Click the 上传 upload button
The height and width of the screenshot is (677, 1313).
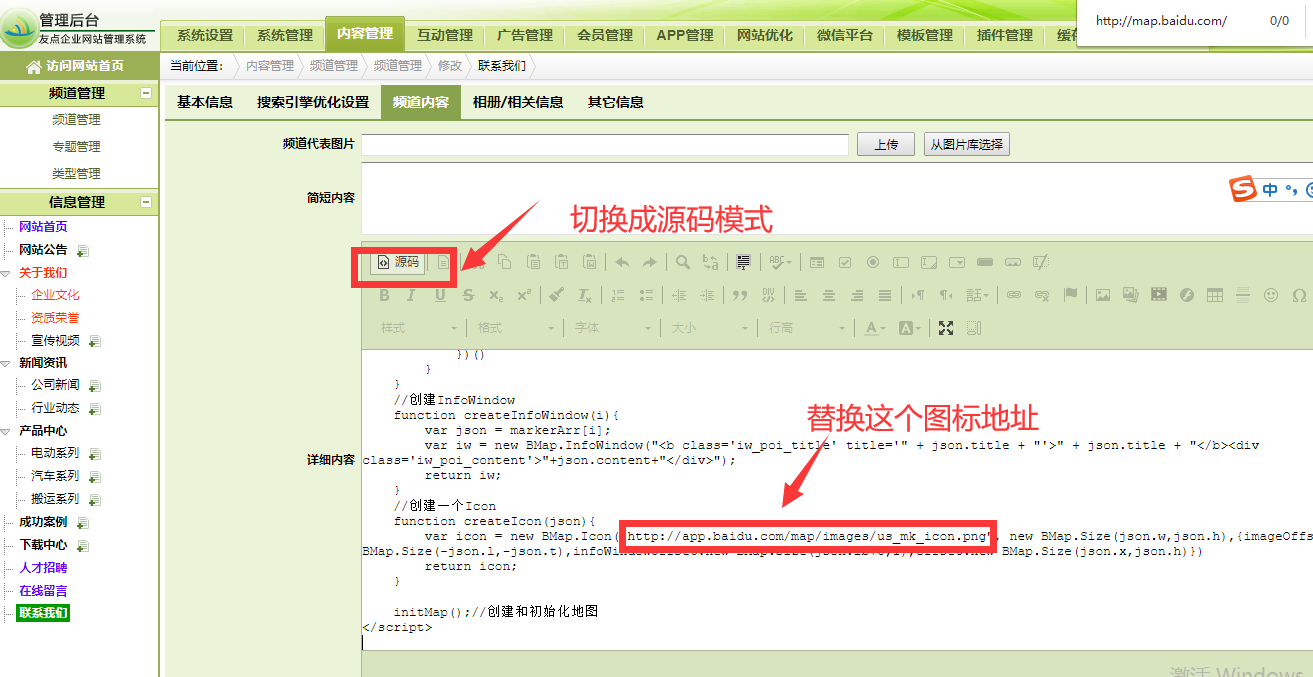pyautogui.click(x=886, y=145)
